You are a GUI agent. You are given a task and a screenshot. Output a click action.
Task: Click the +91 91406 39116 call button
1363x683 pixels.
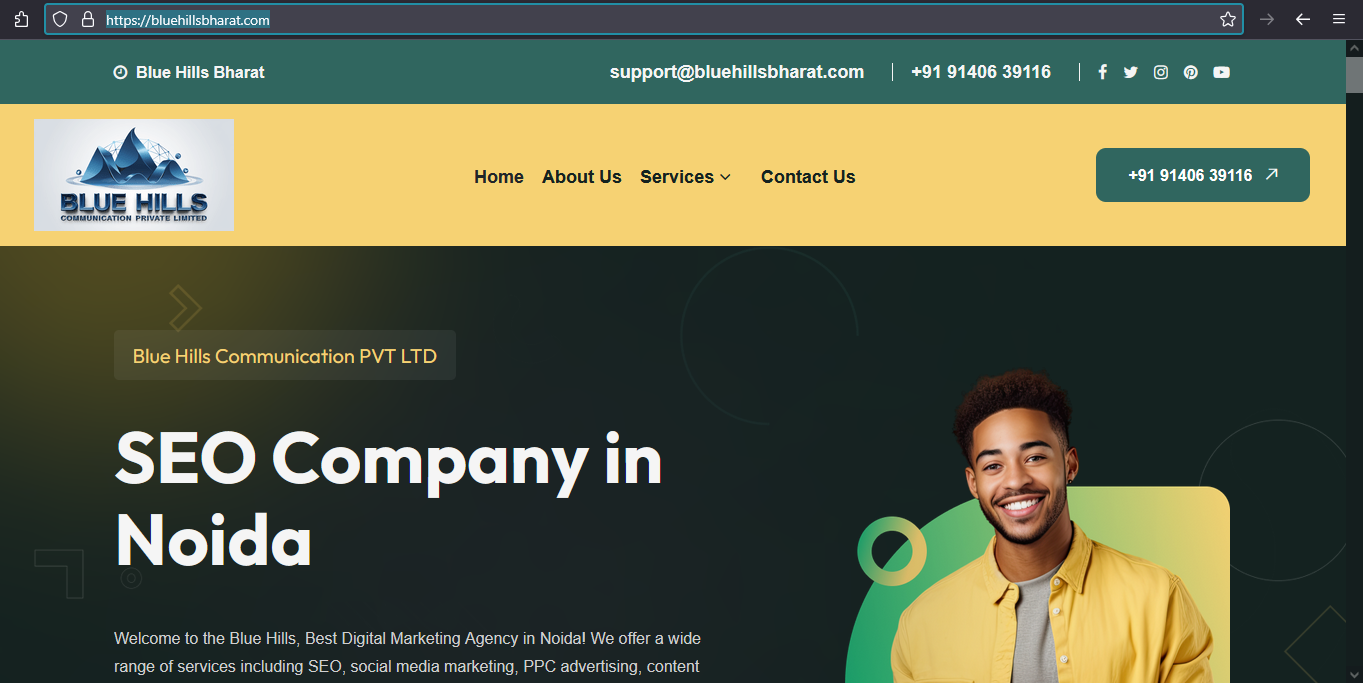1203,175
